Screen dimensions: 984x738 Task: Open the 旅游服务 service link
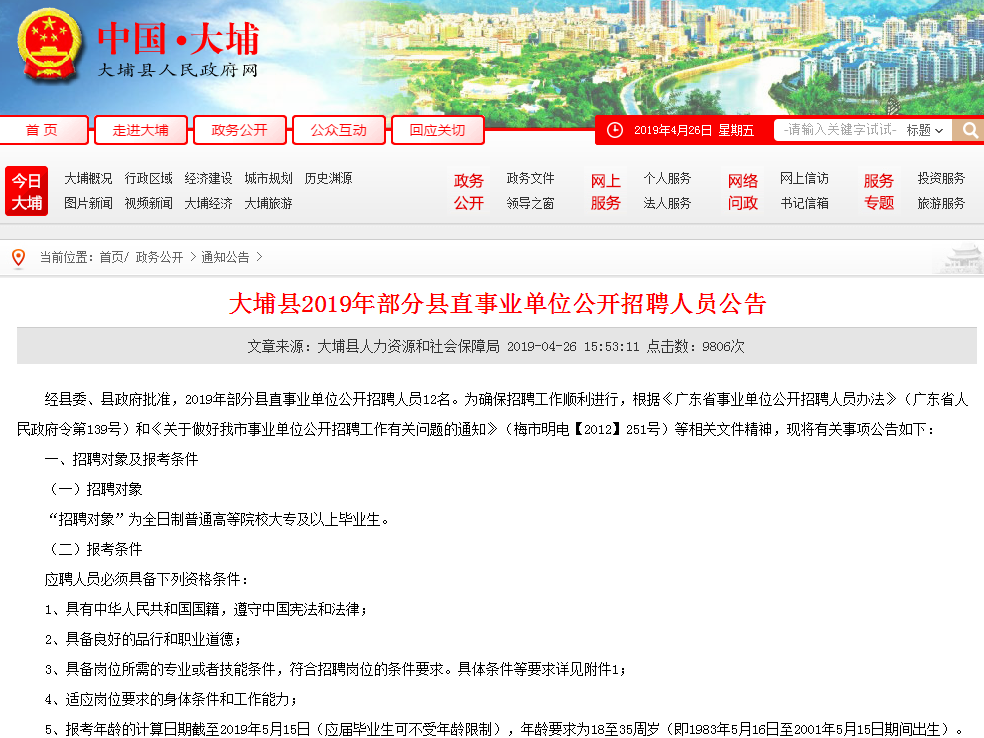(939, 202)
